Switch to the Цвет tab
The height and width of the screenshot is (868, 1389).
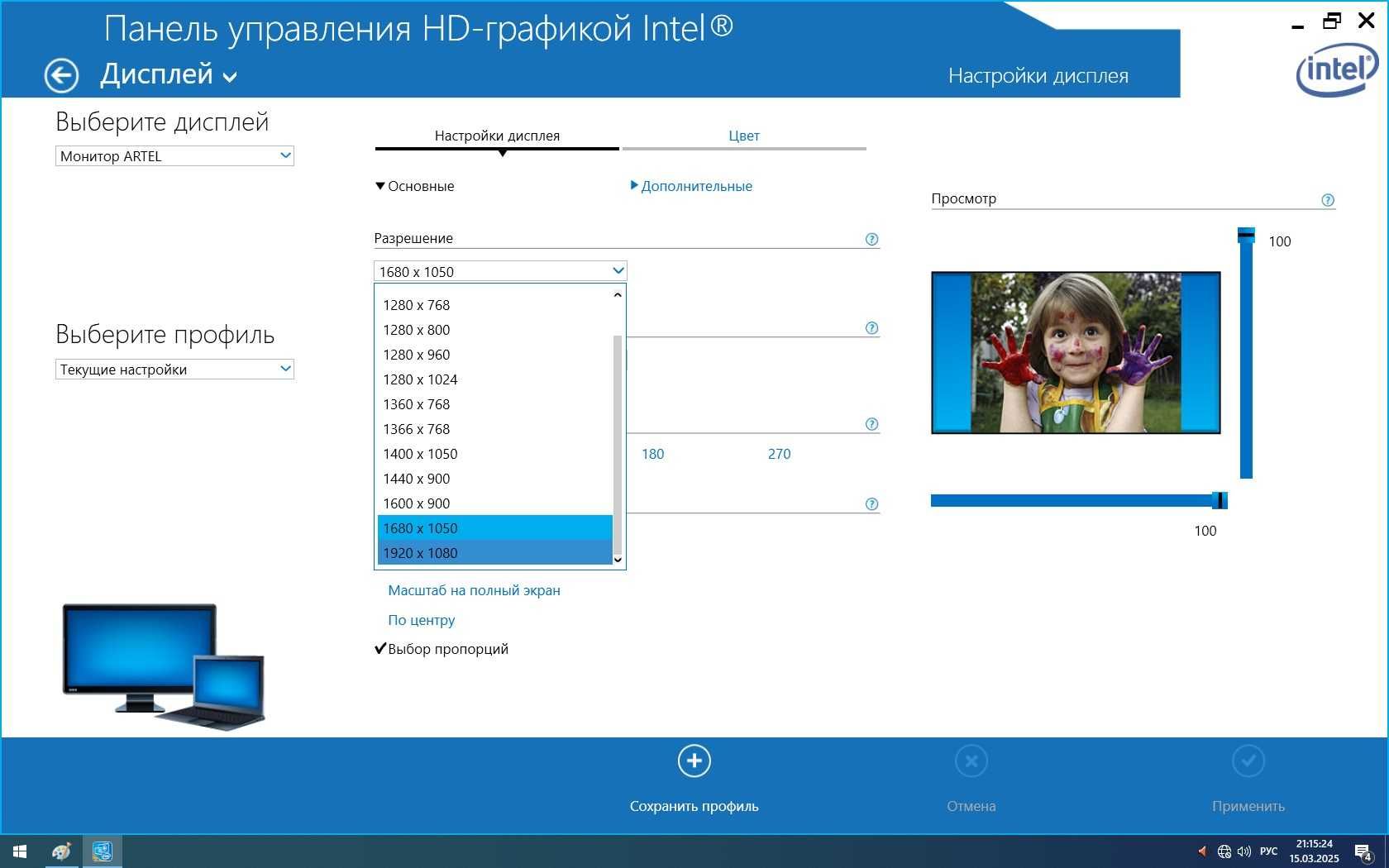tap(744, 136)
